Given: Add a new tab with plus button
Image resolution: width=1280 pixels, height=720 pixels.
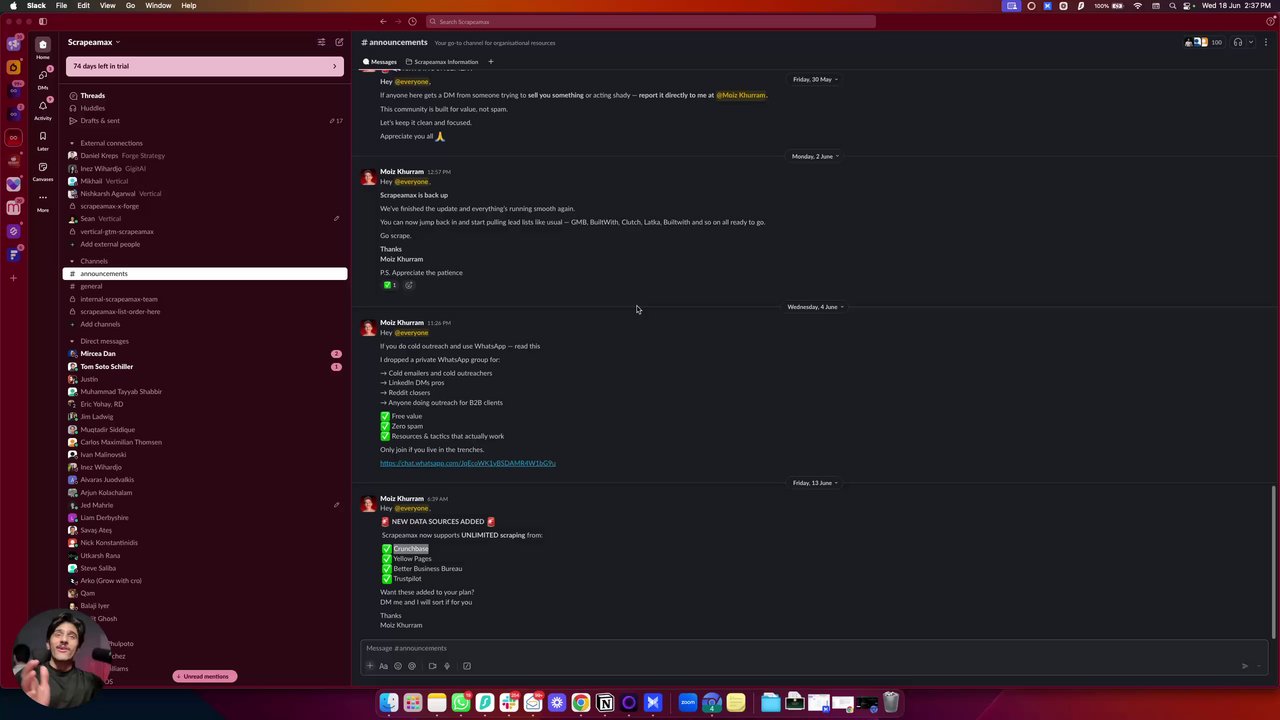Looking at the screenshot, I should [x=490, y=62].
